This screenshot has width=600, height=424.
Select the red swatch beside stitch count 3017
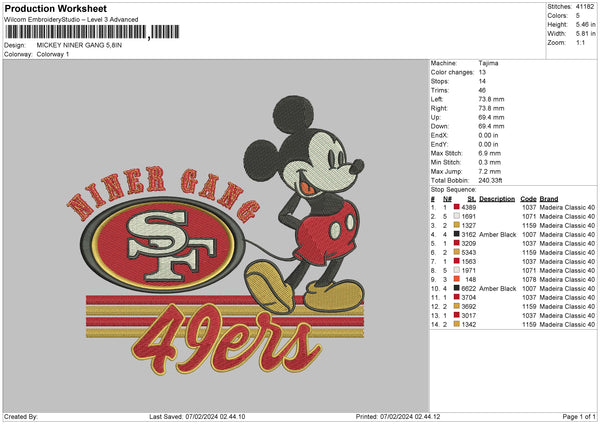pos(457,315)
